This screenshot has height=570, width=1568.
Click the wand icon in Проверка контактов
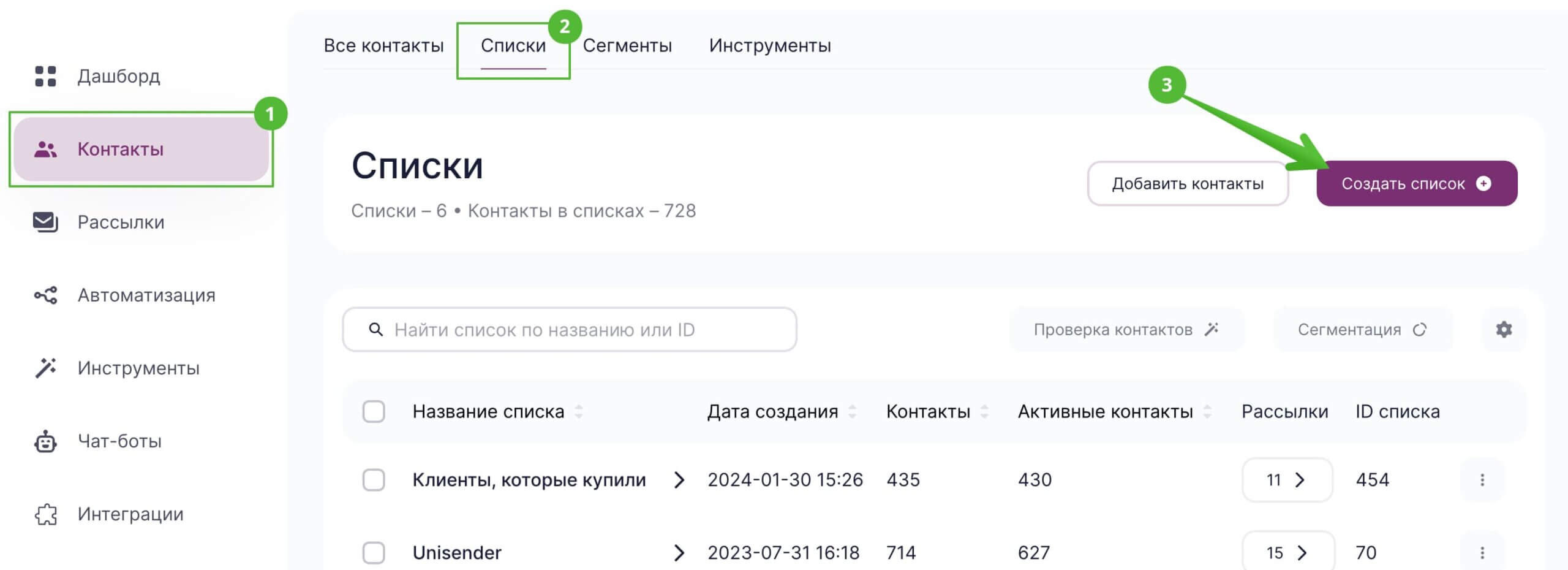pos(1212,329)
